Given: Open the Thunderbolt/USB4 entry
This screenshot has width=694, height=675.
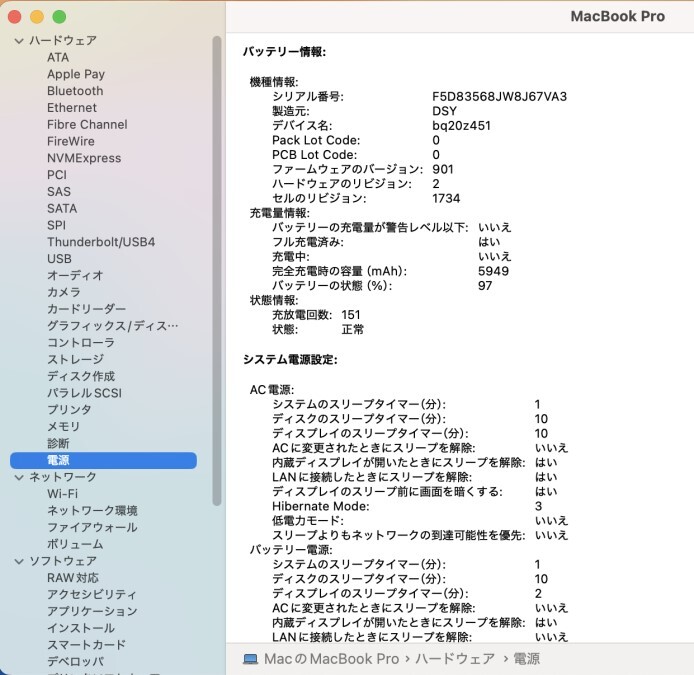Looking at the screenshot, I should pos(101,243).
